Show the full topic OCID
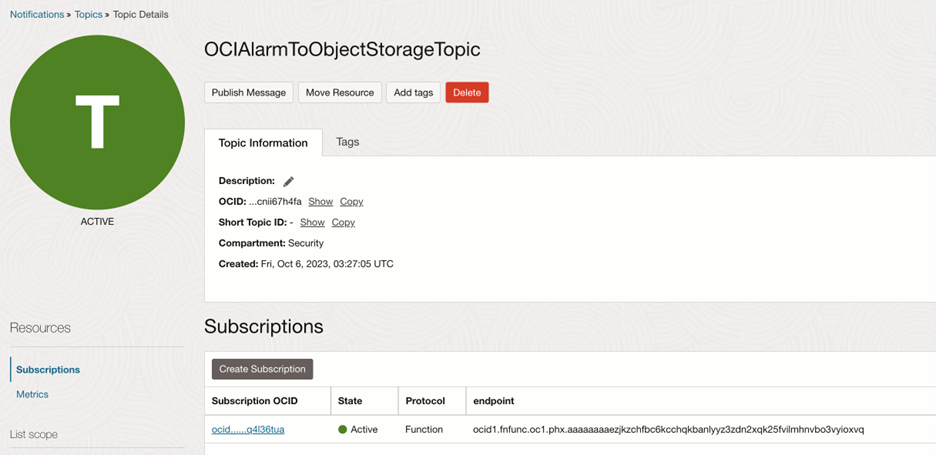 321,202
